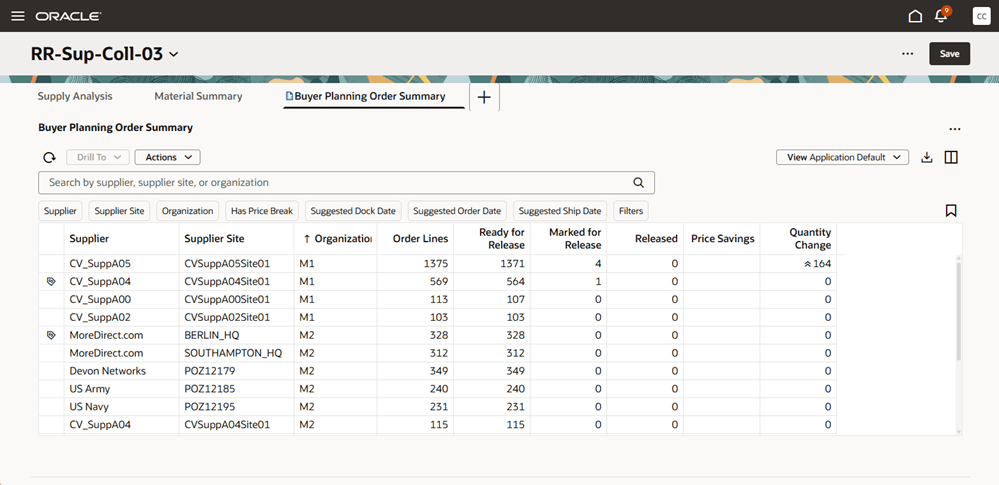Open the column layout icon
Screen dimensions: 999x485
tap(951, 157)
